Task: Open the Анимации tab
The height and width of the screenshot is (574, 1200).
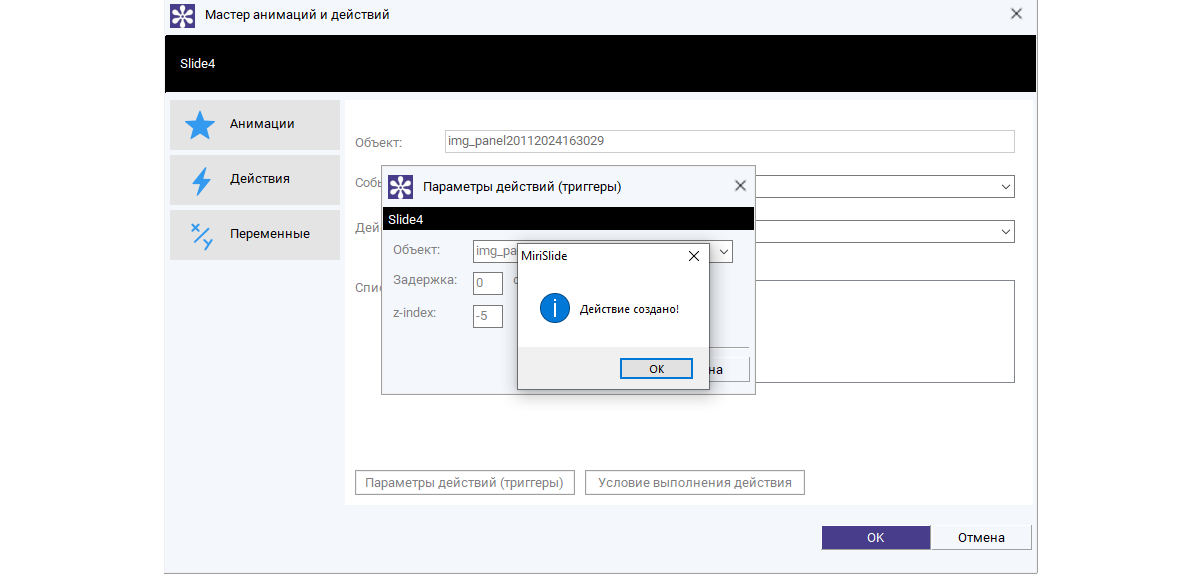Action: (255, 124)
